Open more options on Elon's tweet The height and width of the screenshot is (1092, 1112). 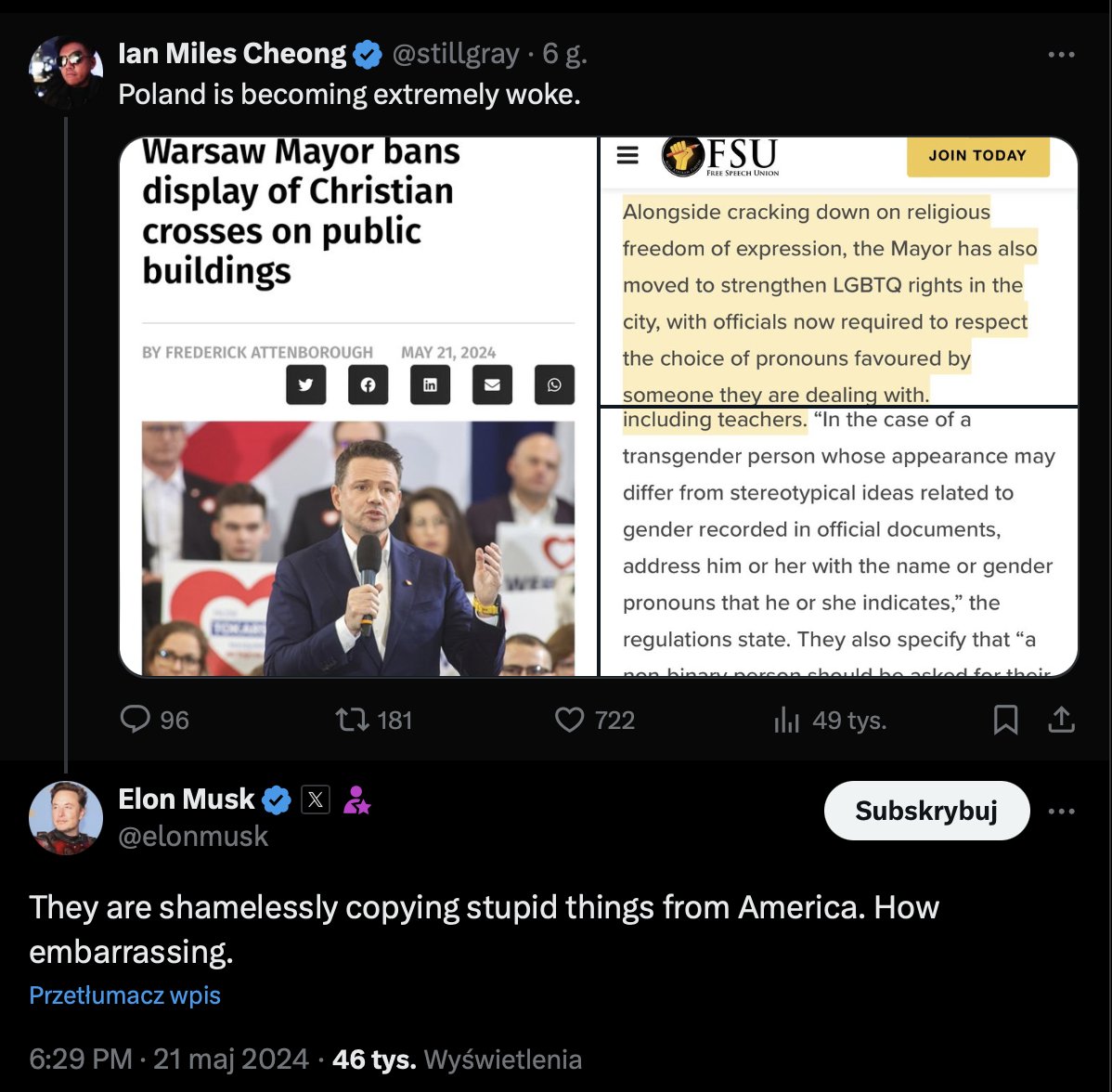point(1061,811)
